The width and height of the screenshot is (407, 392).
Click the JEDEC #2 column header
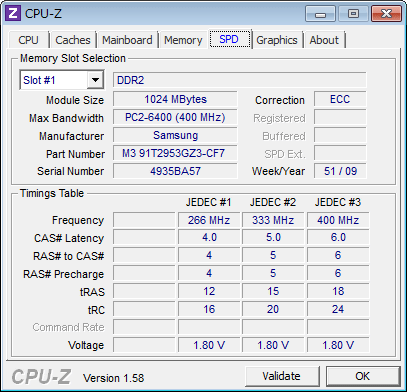[x=273, y=202]
